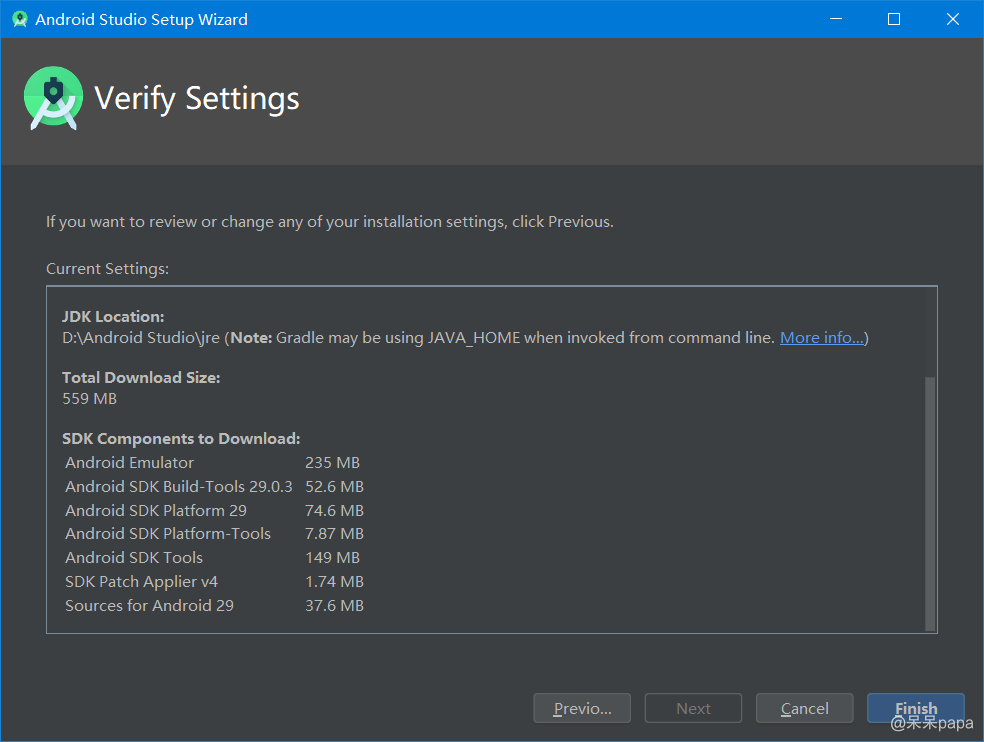
Task: Click the 559 MB total download value
Action: tap(90, 399)
